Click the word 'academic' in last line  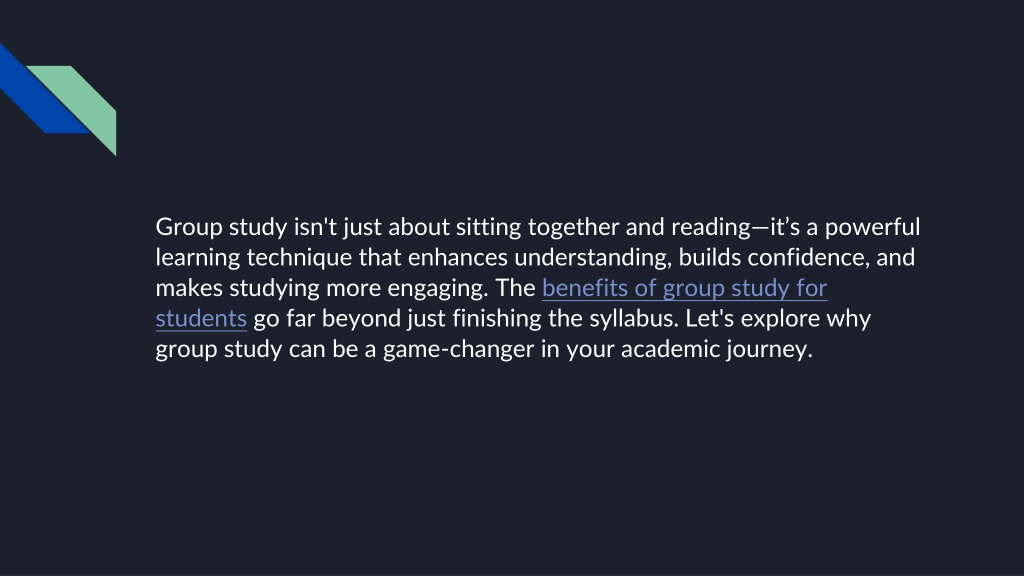tap(671, 349)
